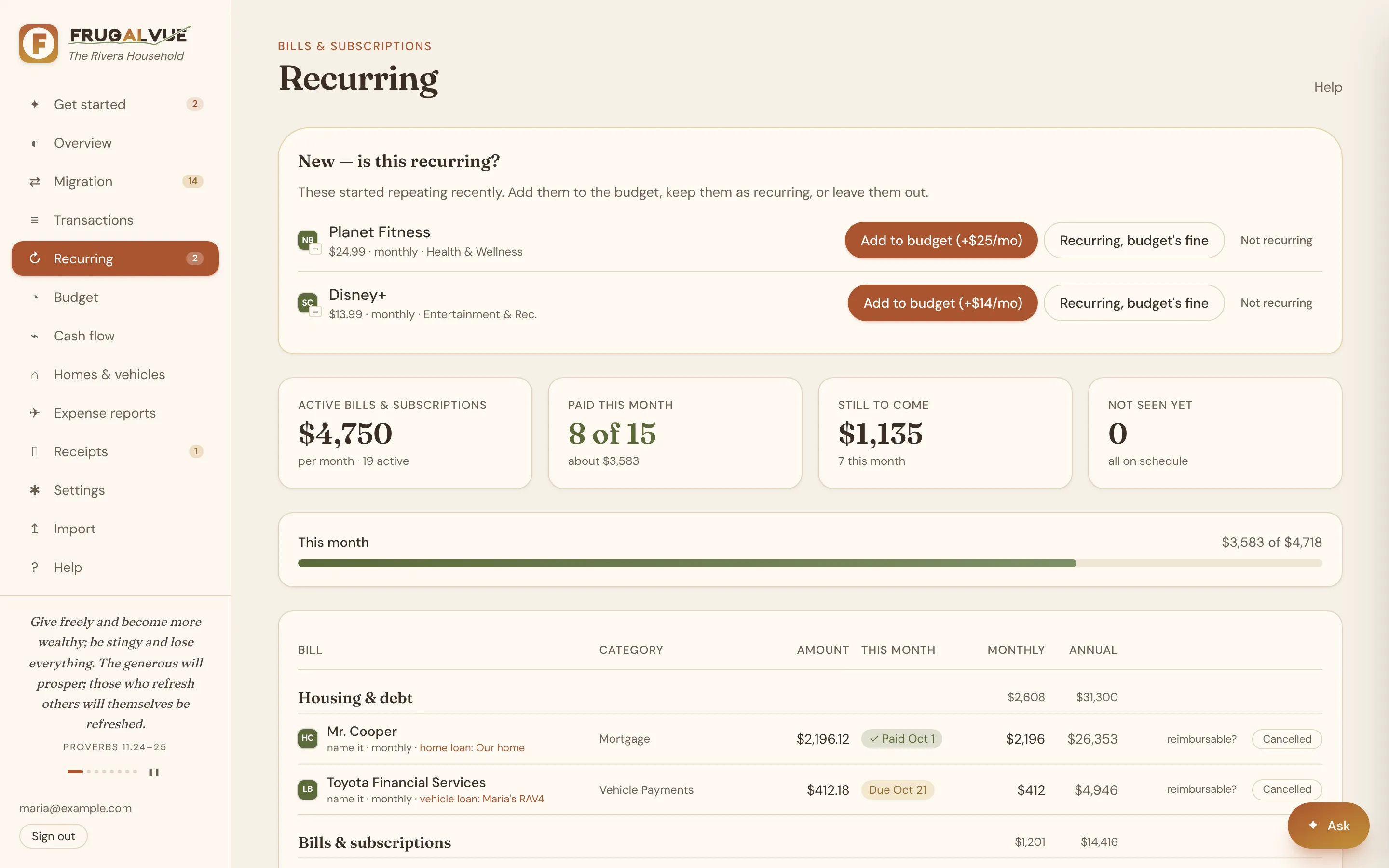Image resolution: width=1389 pixels, height=868 pixels.
Task: Click the Help question mark icon in sidebar
Action: click(x=34, y=567)
